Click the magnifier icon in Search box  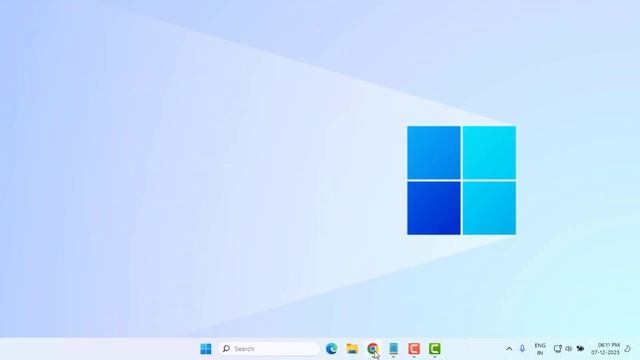click(226, 349)
